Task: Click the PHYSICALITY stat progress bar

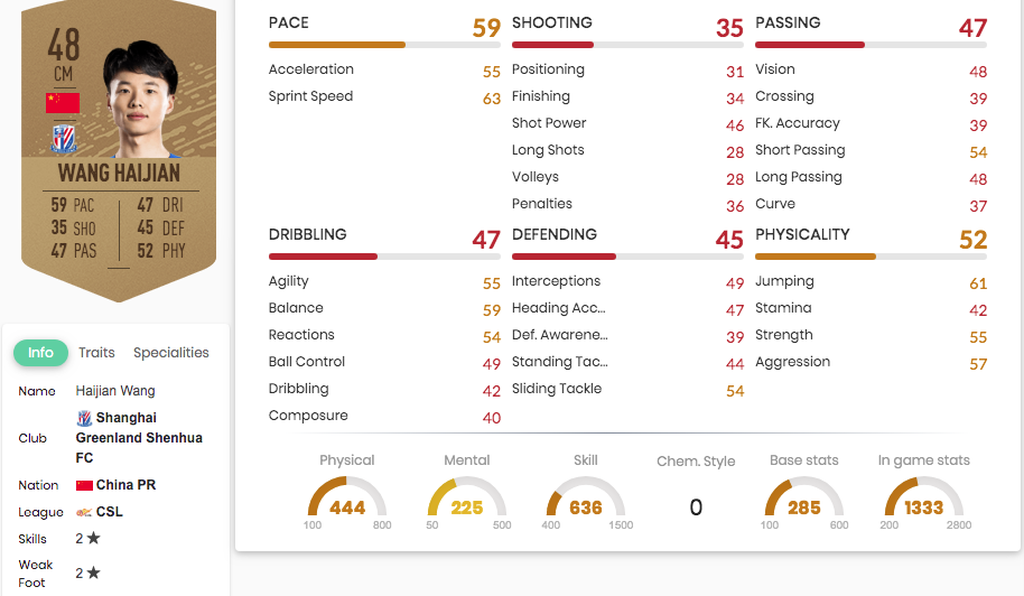Action: pos(871,257)
